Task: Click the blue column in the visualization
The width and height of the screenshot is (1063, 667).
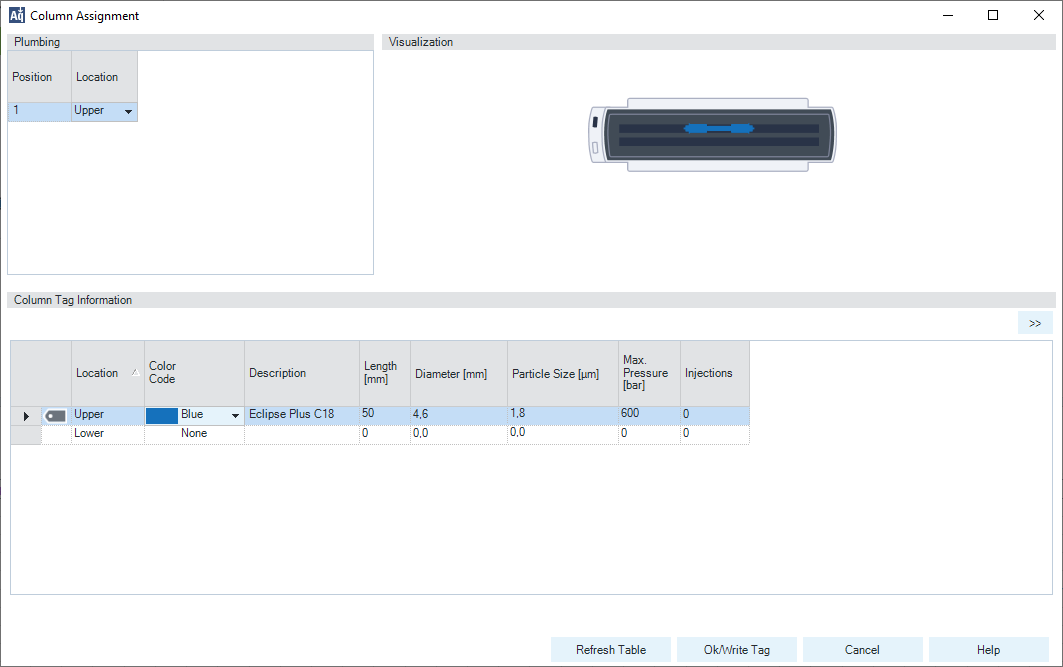Action: coord(717,128)
